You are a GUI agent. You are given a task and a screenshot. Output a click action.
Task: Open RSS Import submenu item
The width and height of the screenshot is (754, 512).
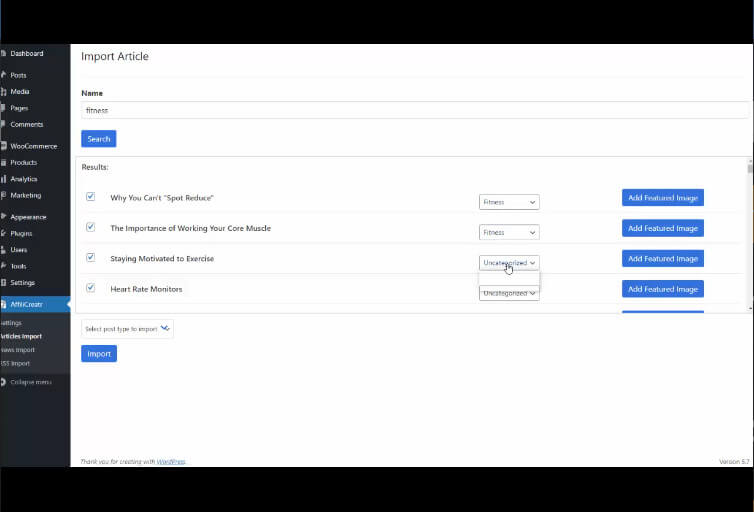click(15, 363)
